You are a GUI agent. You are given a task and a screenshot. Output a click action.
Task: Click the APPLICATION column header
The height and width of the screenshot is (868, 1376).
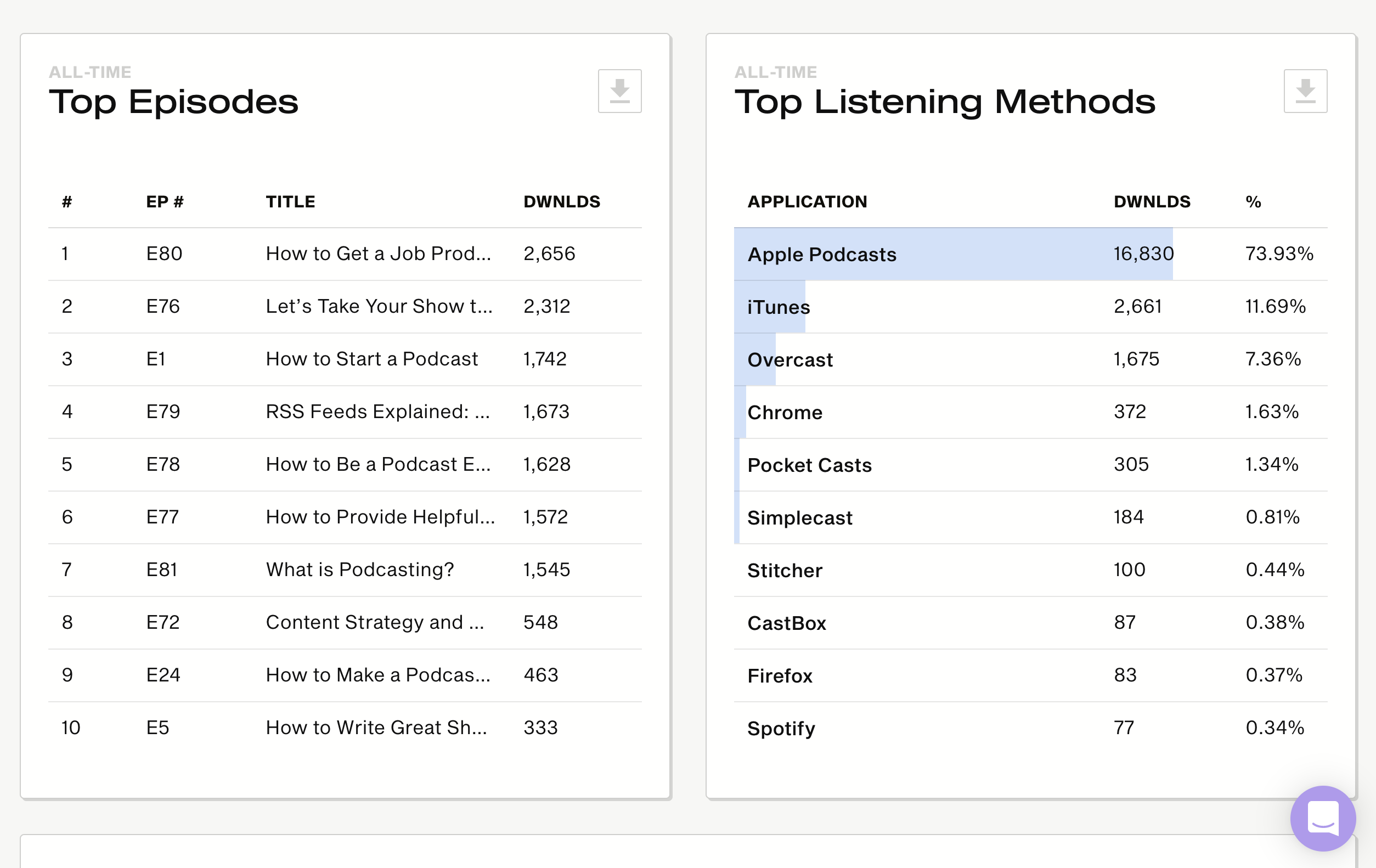[807, 202]
